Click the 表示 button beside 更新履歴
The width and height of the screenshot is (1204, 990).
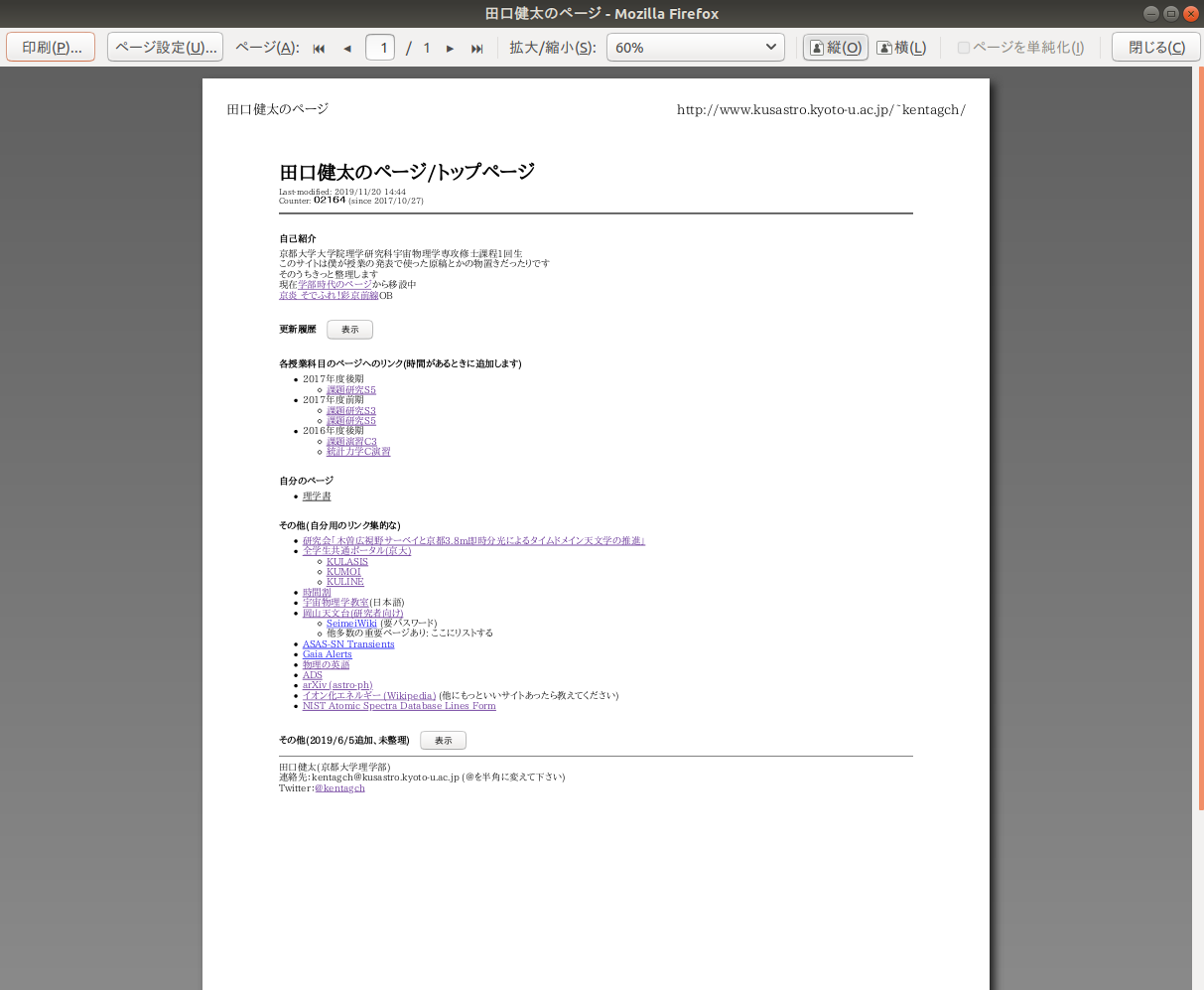click(349, 330)
